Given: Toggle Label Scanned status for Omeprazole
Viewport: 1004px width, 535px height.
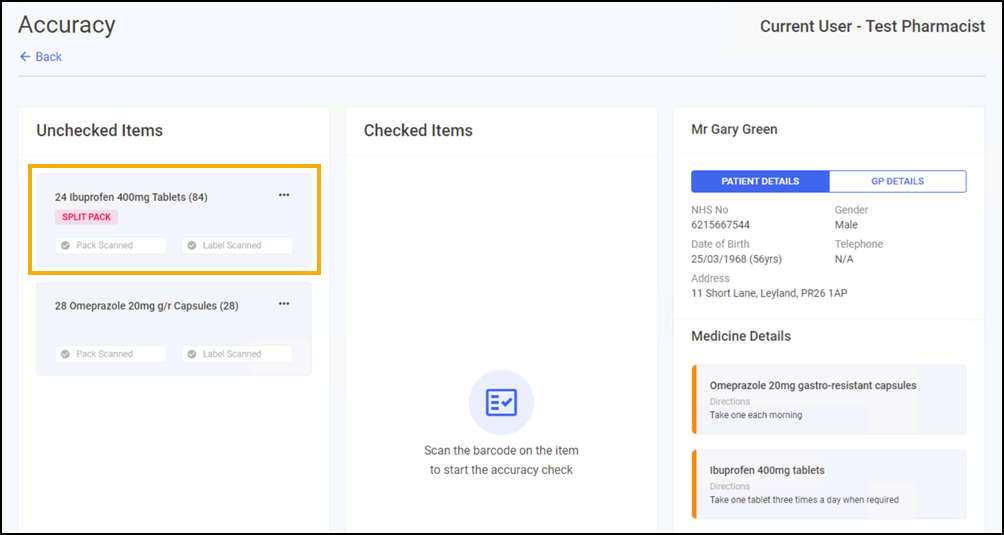Looking at the screenshot, I should [237, 354].
